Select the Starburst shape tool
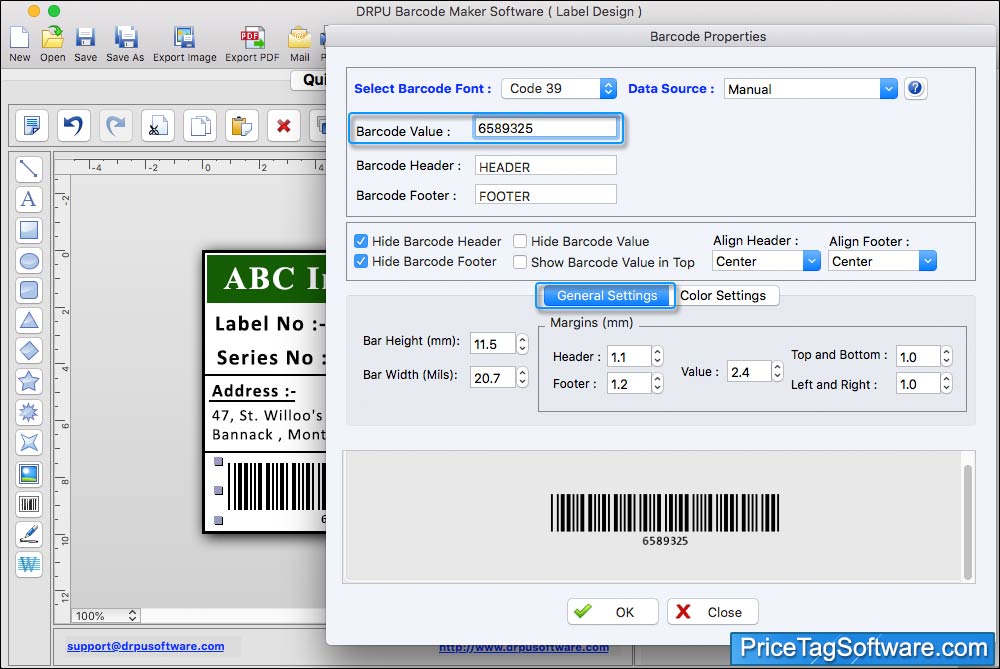This screenshot has height=669, width=1000. click(29, 412)
